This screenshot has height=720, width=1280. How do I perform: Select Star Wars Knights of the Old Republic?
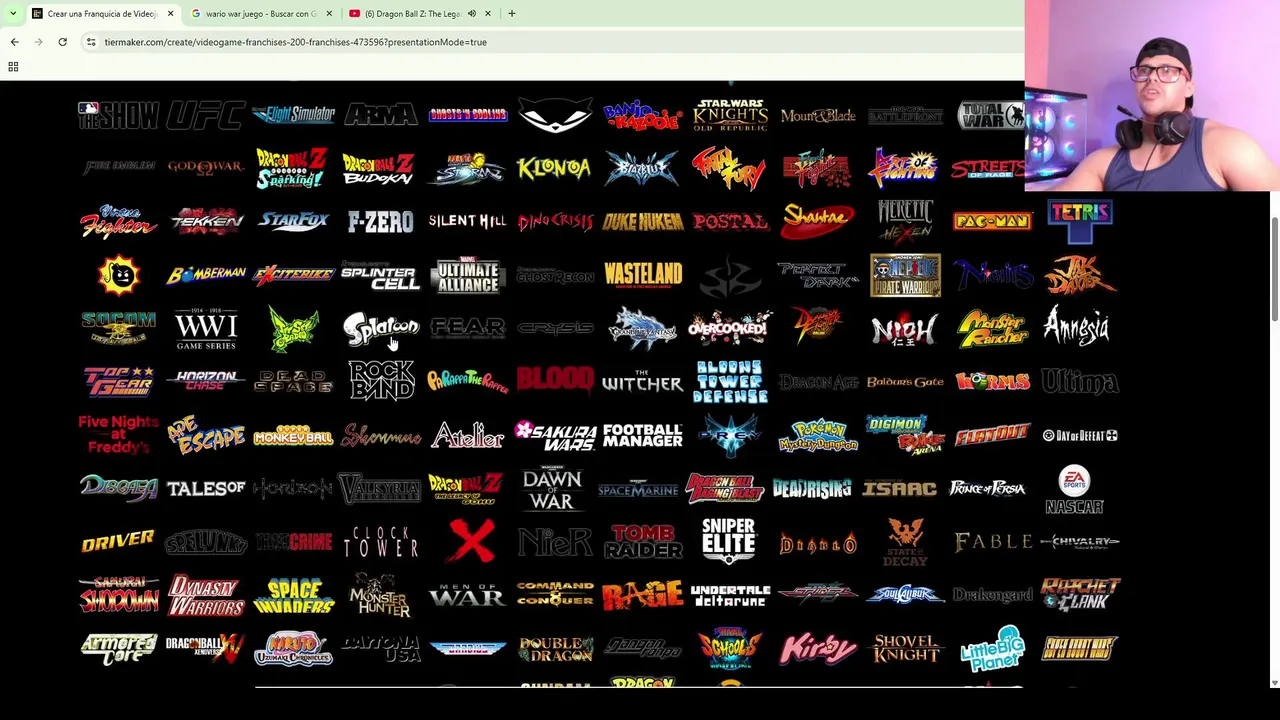pos(730,115)
